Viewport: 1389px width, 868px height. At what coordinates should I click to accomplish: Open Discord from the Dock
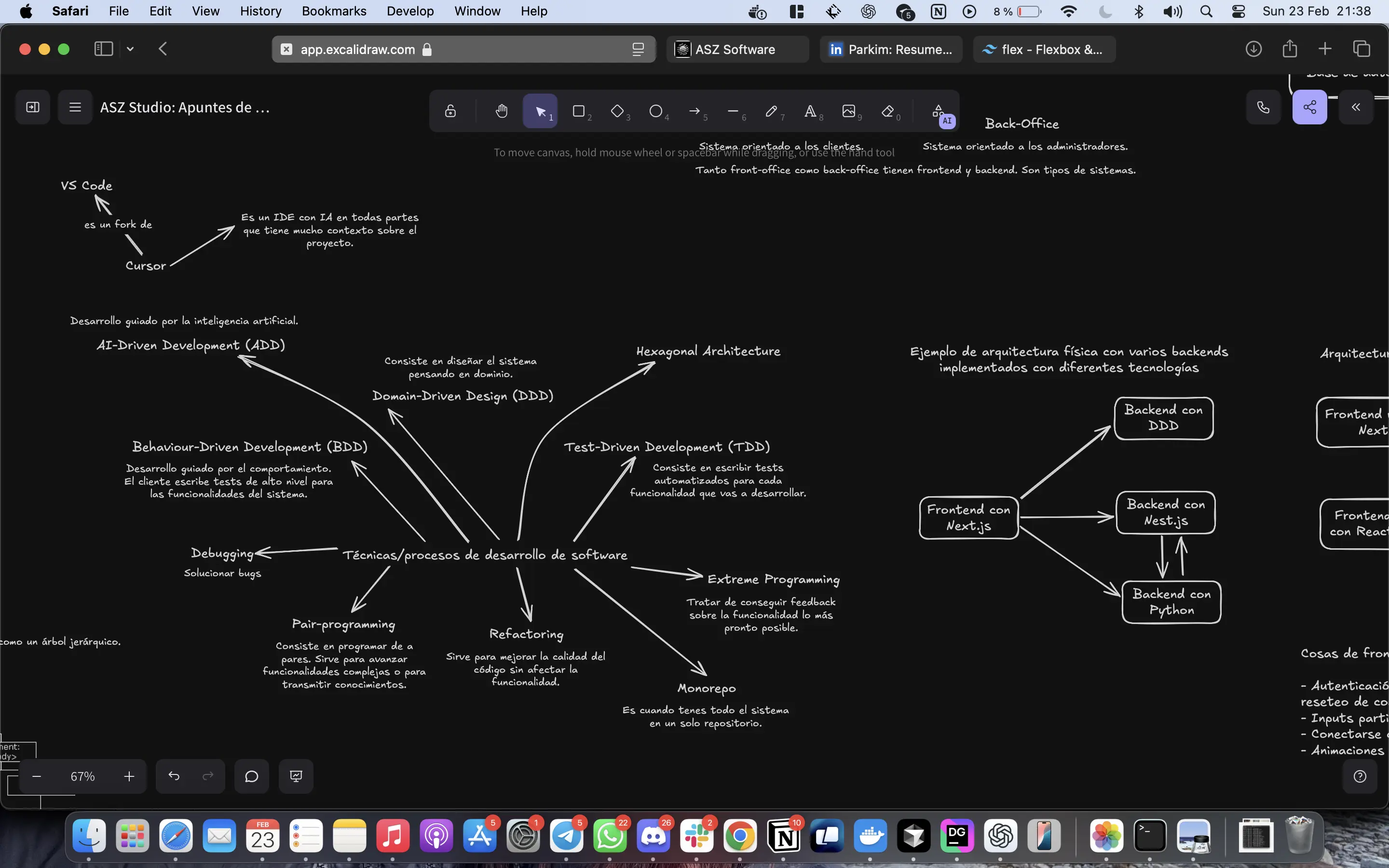tap(653, 836)
